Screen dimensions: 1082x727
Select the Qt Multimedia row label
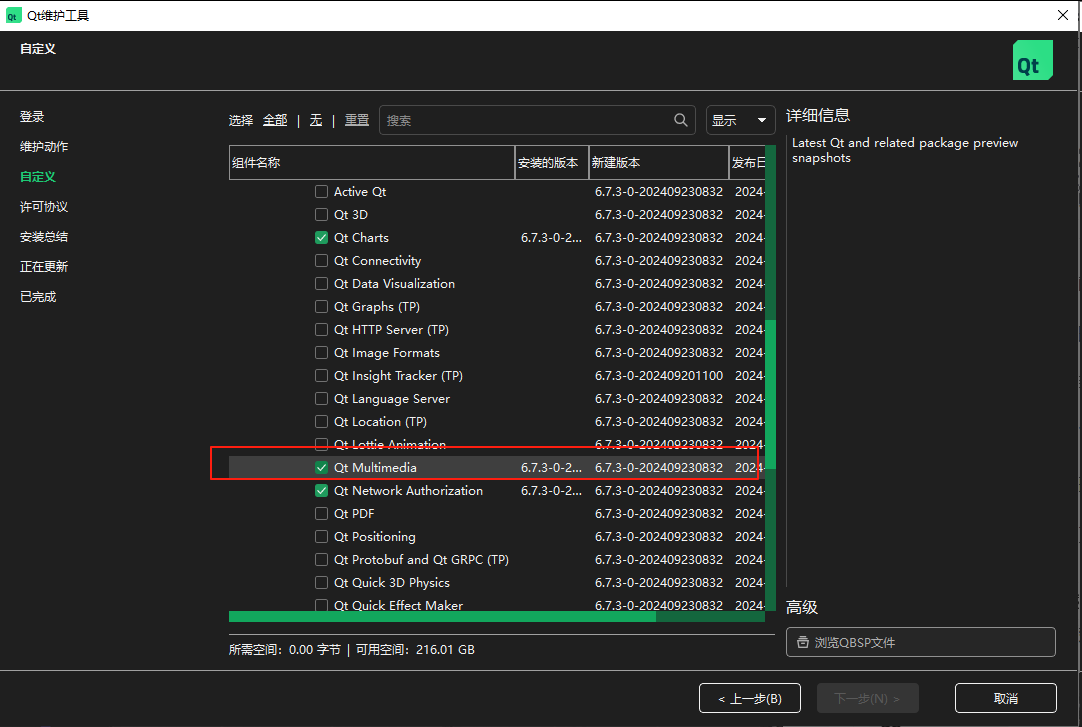click(375, 468)
